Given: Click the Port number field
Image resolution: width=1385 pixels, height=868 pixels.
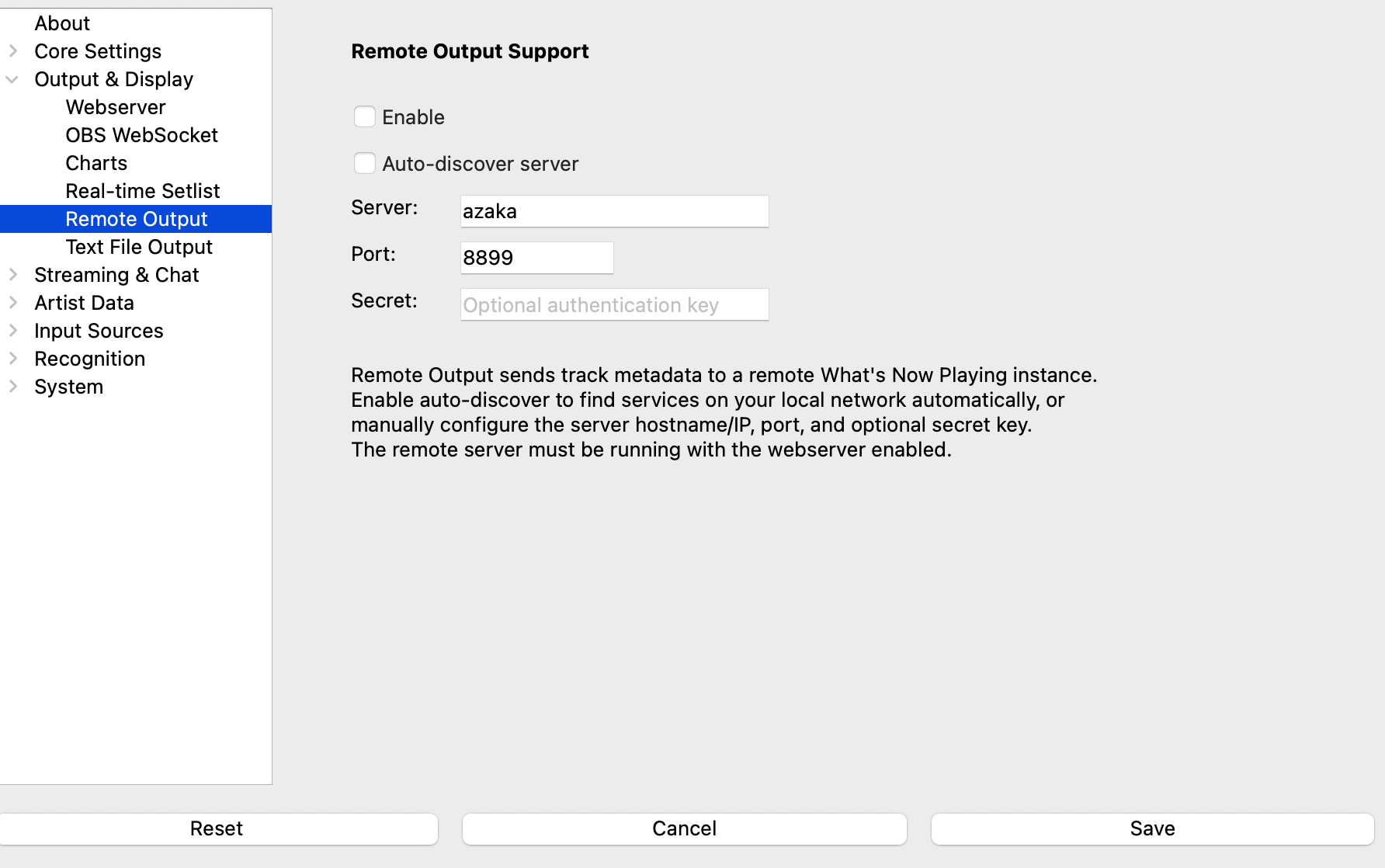Looking at the screenshot, I should click(536, 258).
